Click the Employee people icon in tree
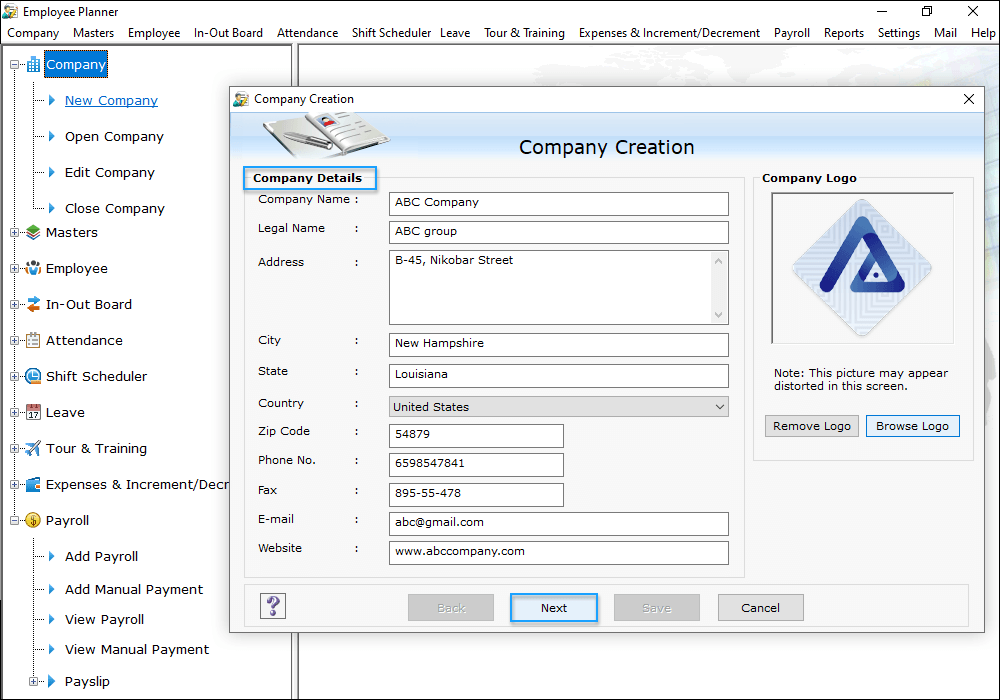This screenshot has width=1000, height=700. click(33, 268)
